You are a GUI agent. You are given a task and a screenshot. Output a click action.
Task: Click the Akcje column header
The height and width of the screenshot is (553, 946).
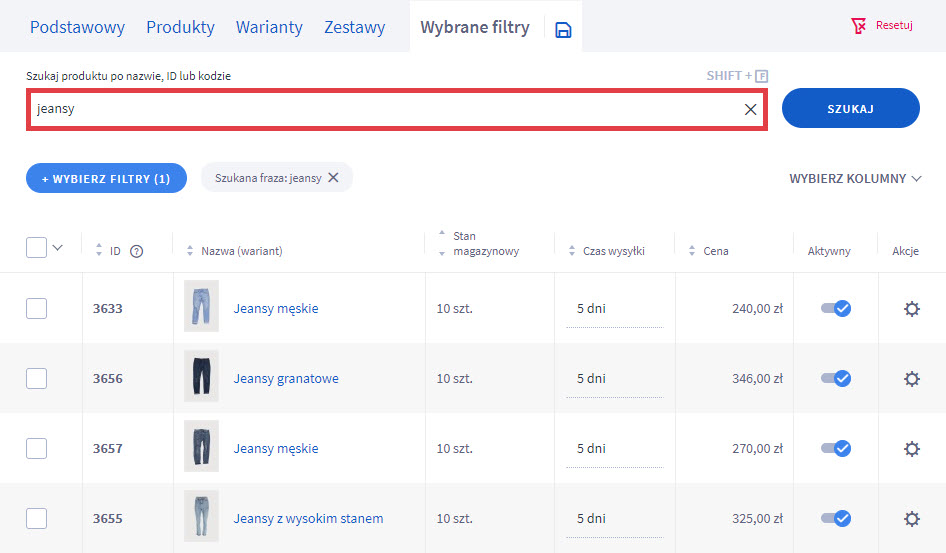point(905,251)
